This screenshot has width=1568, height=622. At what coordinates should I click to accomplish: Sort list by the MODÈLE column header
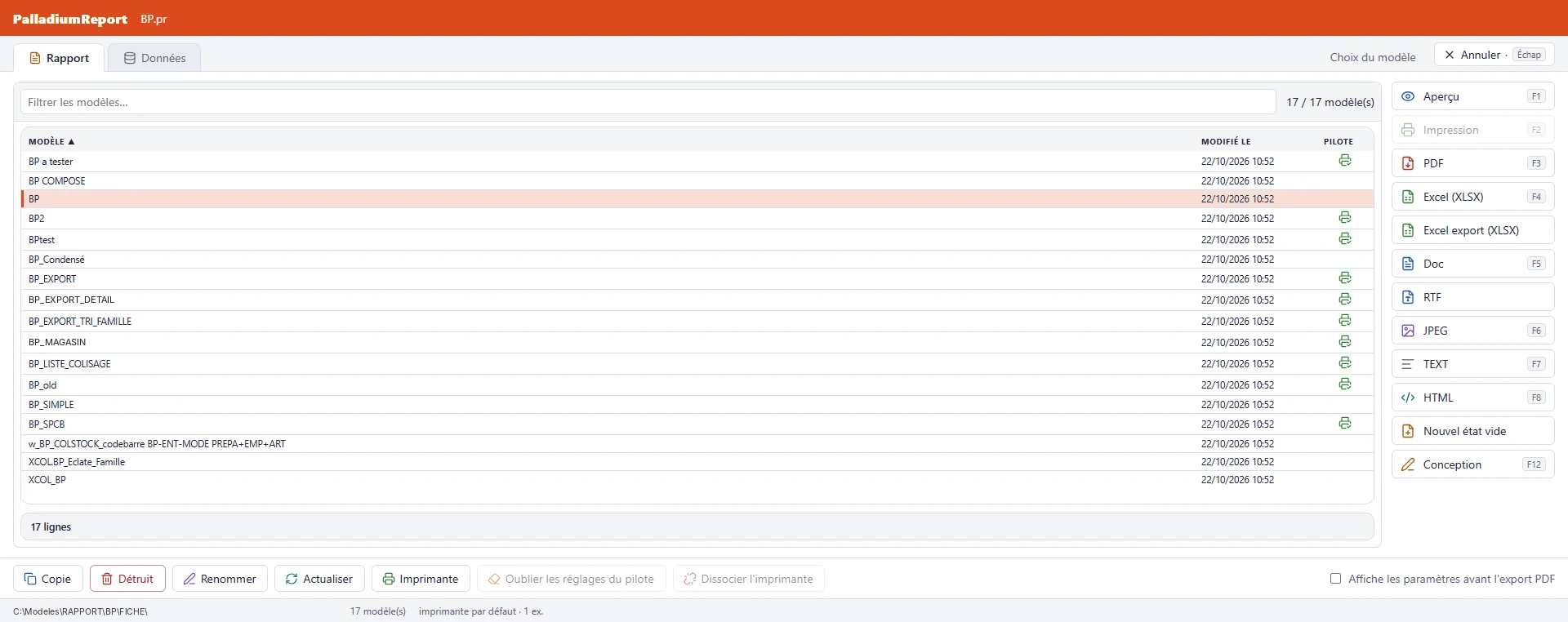pos(51,141)
